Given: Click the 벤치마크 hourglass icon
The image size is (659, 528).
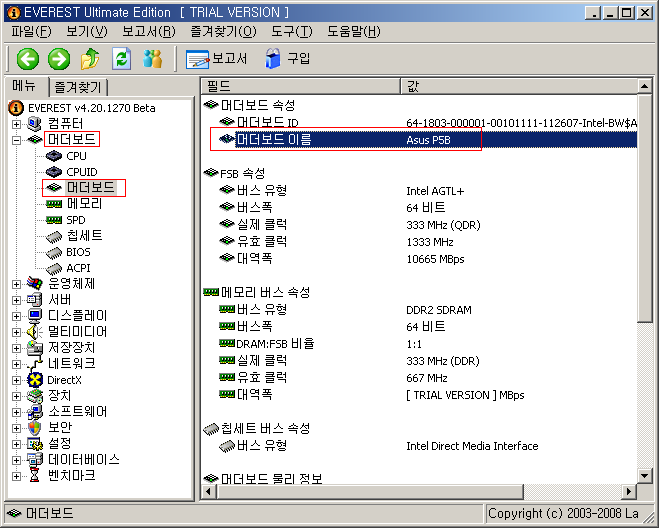Looking at the screenshot, I should point(34,475).
